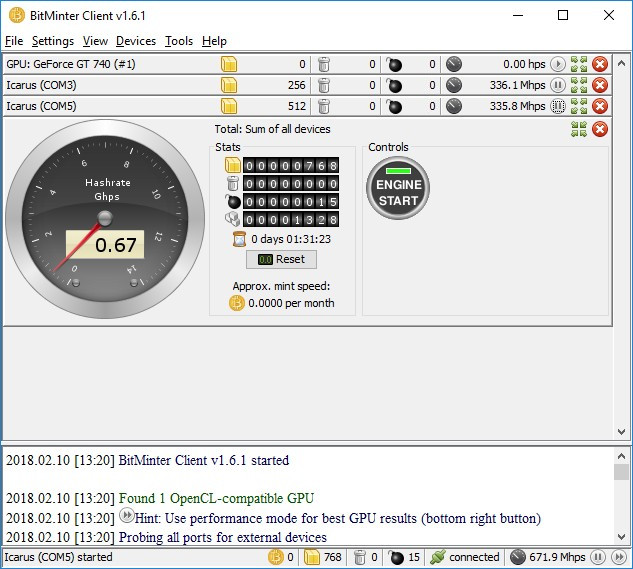
Task: Click the 'Found 1 OpenCL-compatible GPU' log line
Action: click(x=216, y=498)
